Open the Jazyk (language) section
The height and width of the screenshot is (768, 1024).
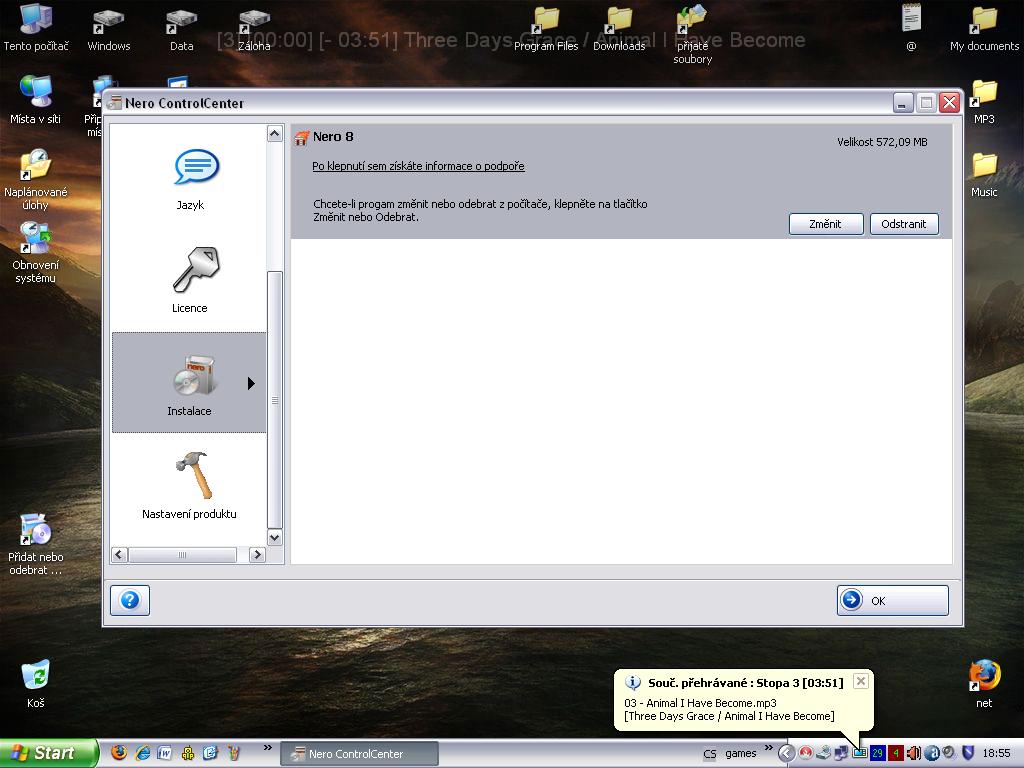coord(189,180)
